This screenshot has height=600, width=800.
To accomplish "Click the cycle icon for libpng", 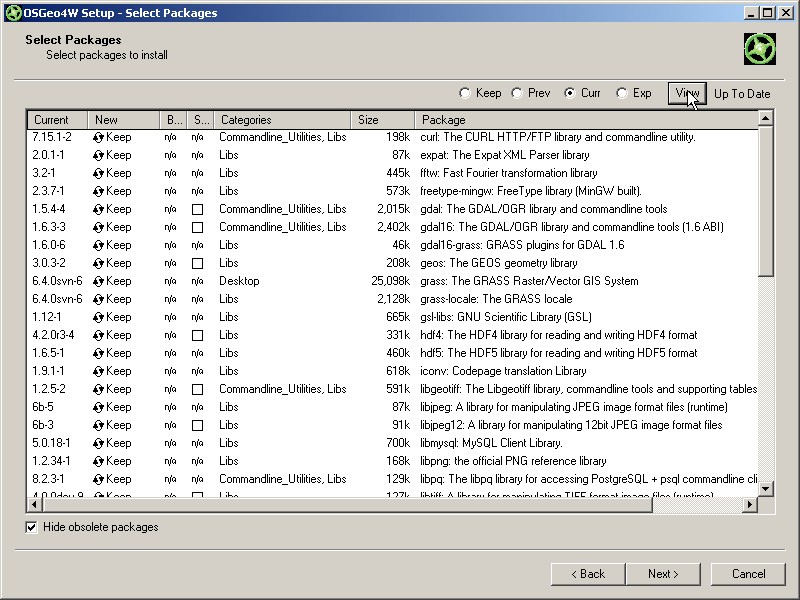I will pos(98,461).
